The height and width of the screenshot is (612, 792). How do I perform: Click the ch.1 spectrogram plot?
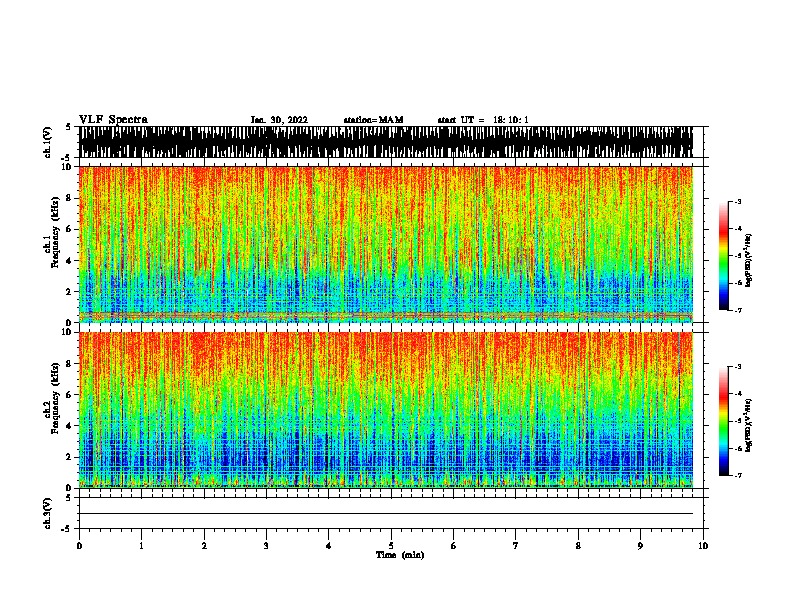386,244
